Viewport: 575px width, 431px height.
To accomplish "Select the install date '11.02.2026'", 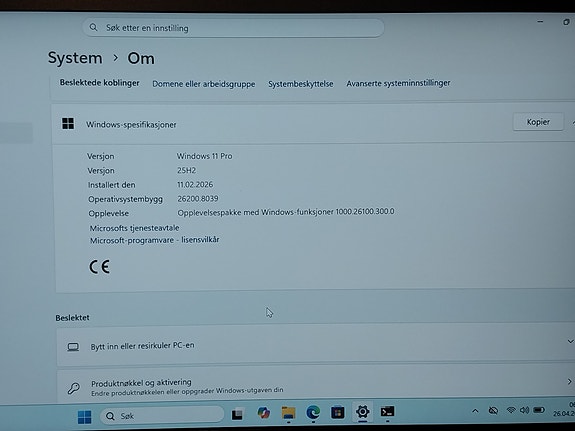I will (195, 185).
